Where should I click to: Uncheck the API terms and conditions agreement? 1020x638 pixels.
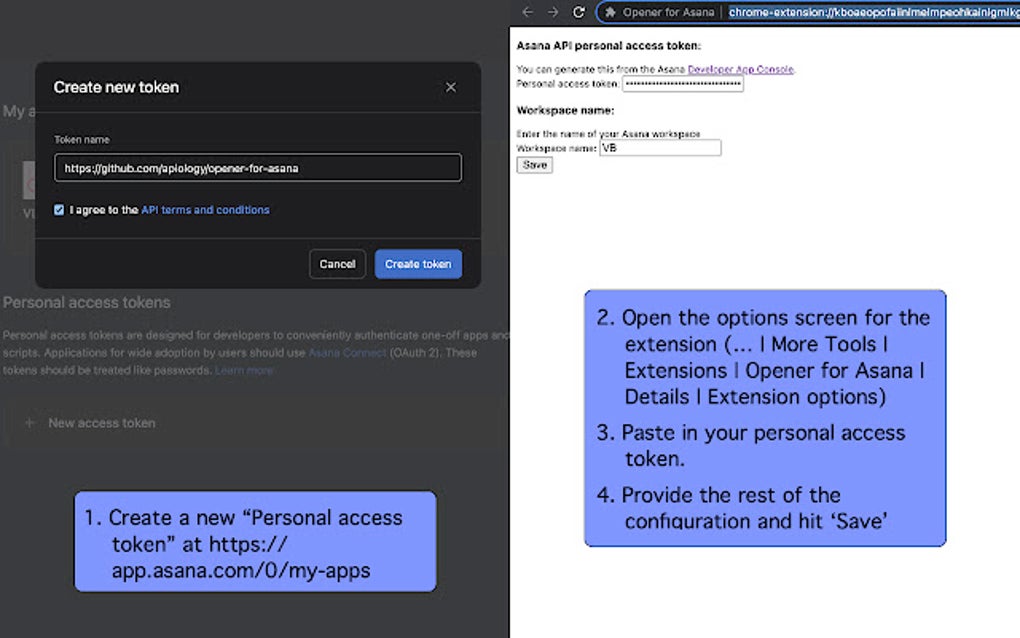point(58,210)
